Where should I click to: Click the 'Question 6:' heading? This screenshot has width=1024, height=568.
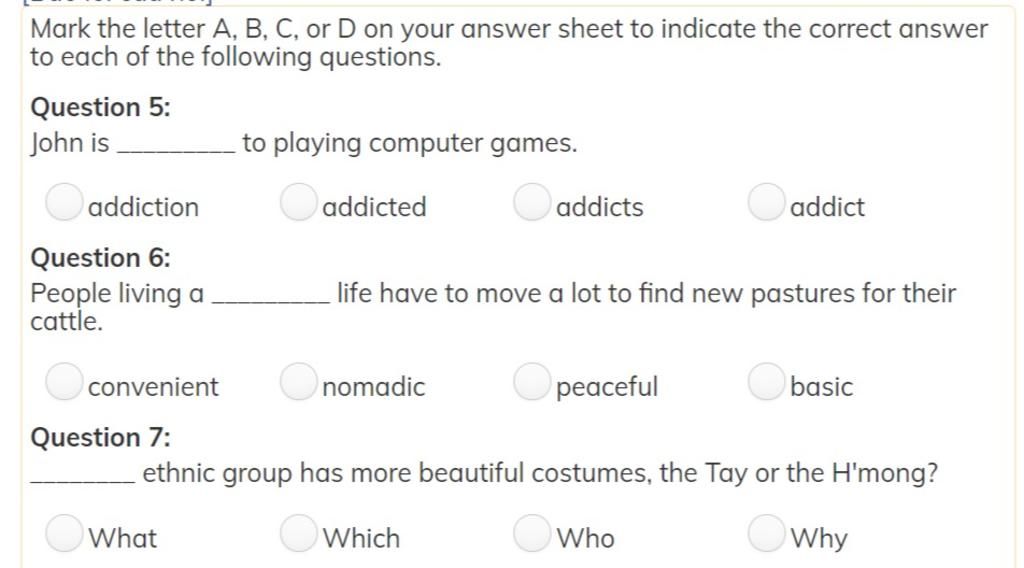(101, 258)
